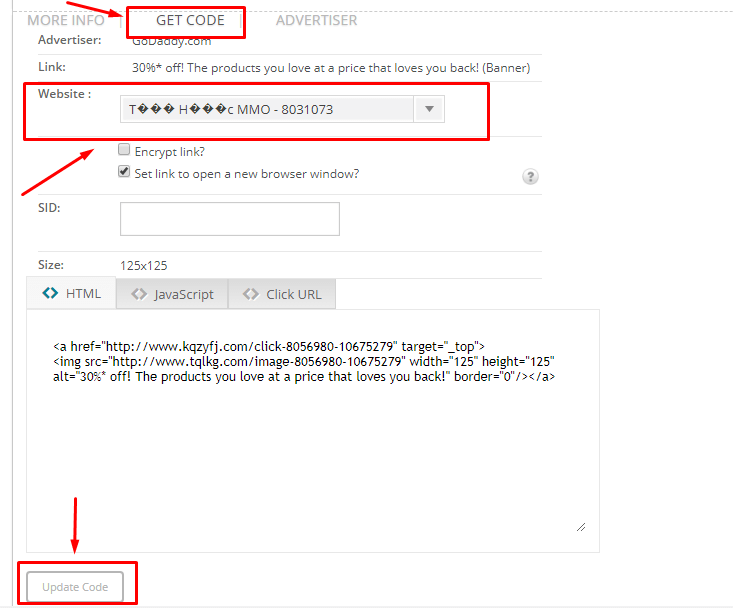Screen dimensions: 733x608
Task: Click the textarea resize grip icon
Action: click(x=580, y=526)
